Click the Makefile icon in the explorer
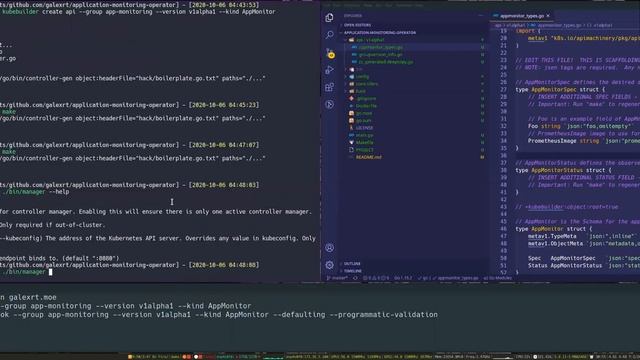The image size is (640, 360). tap(351, 142)
